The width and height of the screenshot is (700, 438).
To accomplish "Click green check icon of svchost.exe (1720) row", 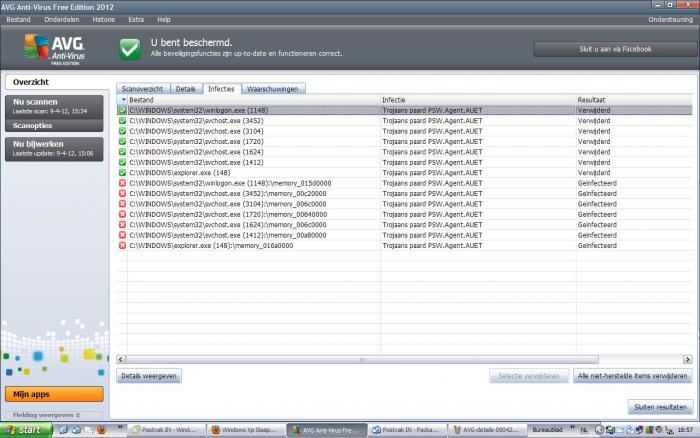I will point(122,142).
